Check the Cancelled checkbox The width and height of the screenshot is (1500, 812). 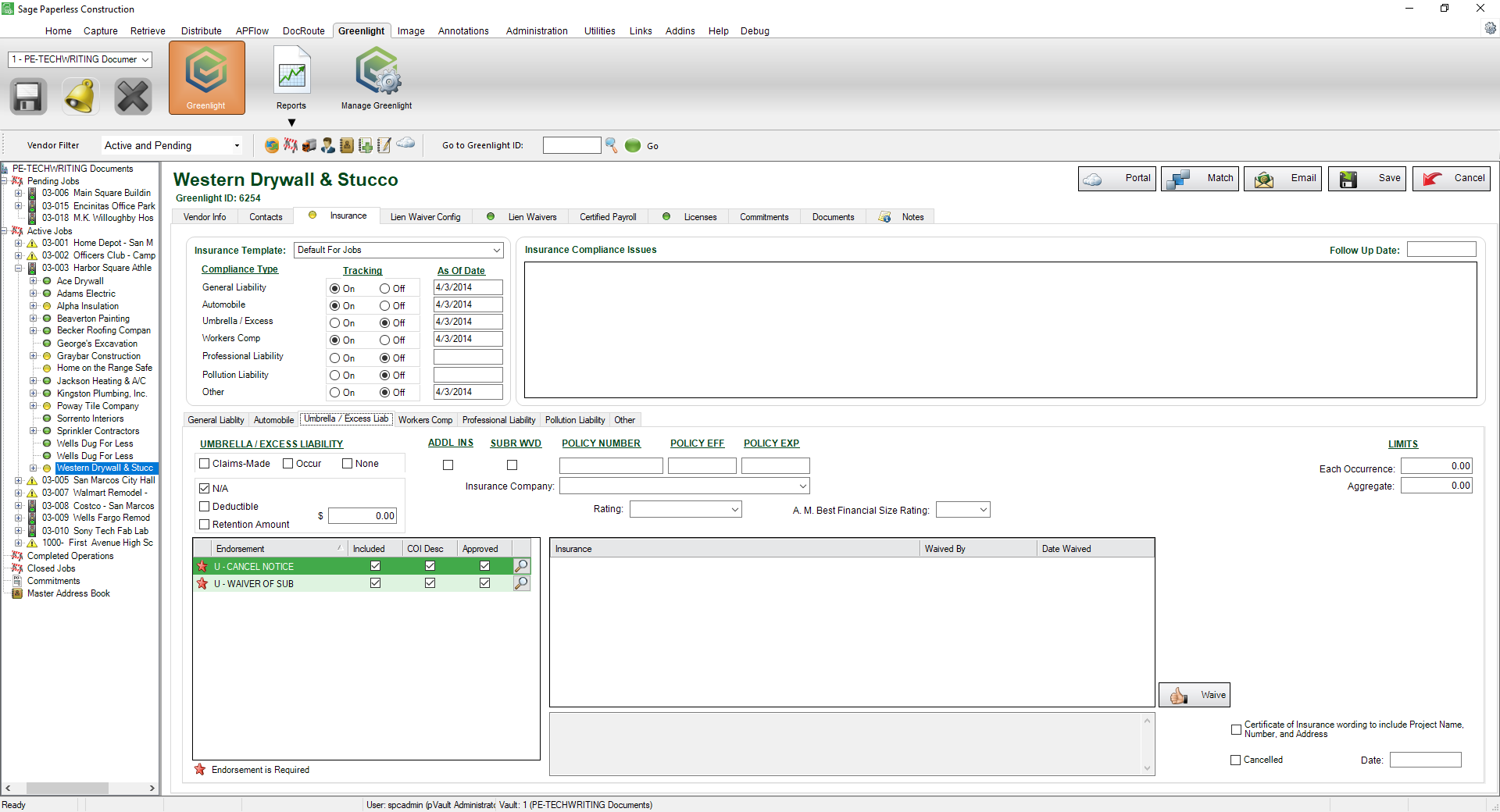point(1236,760)
